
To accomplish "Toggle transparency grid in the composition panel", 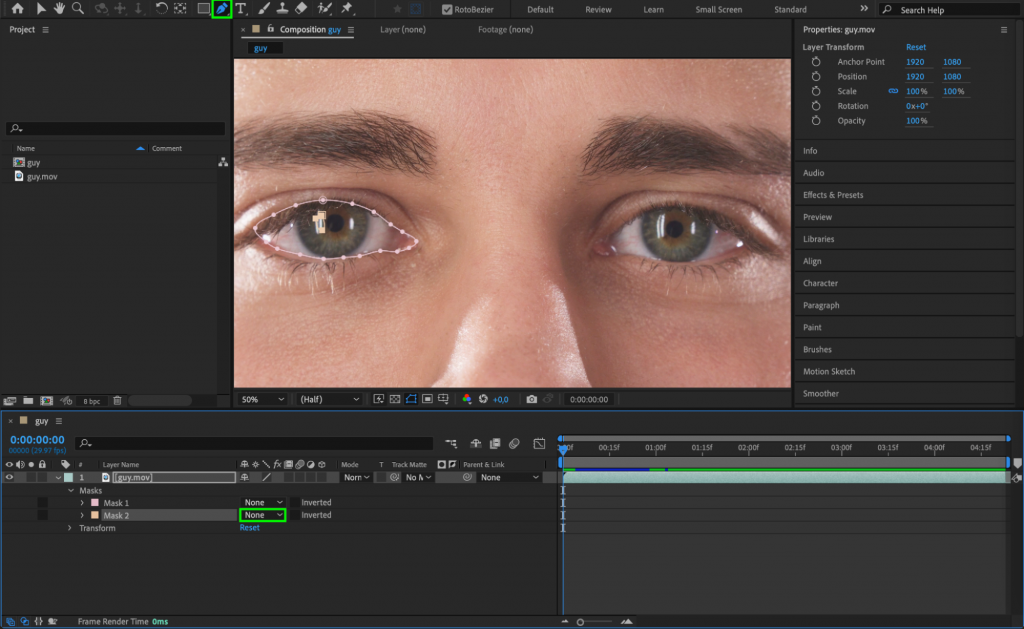I will [x=397, y=399].
